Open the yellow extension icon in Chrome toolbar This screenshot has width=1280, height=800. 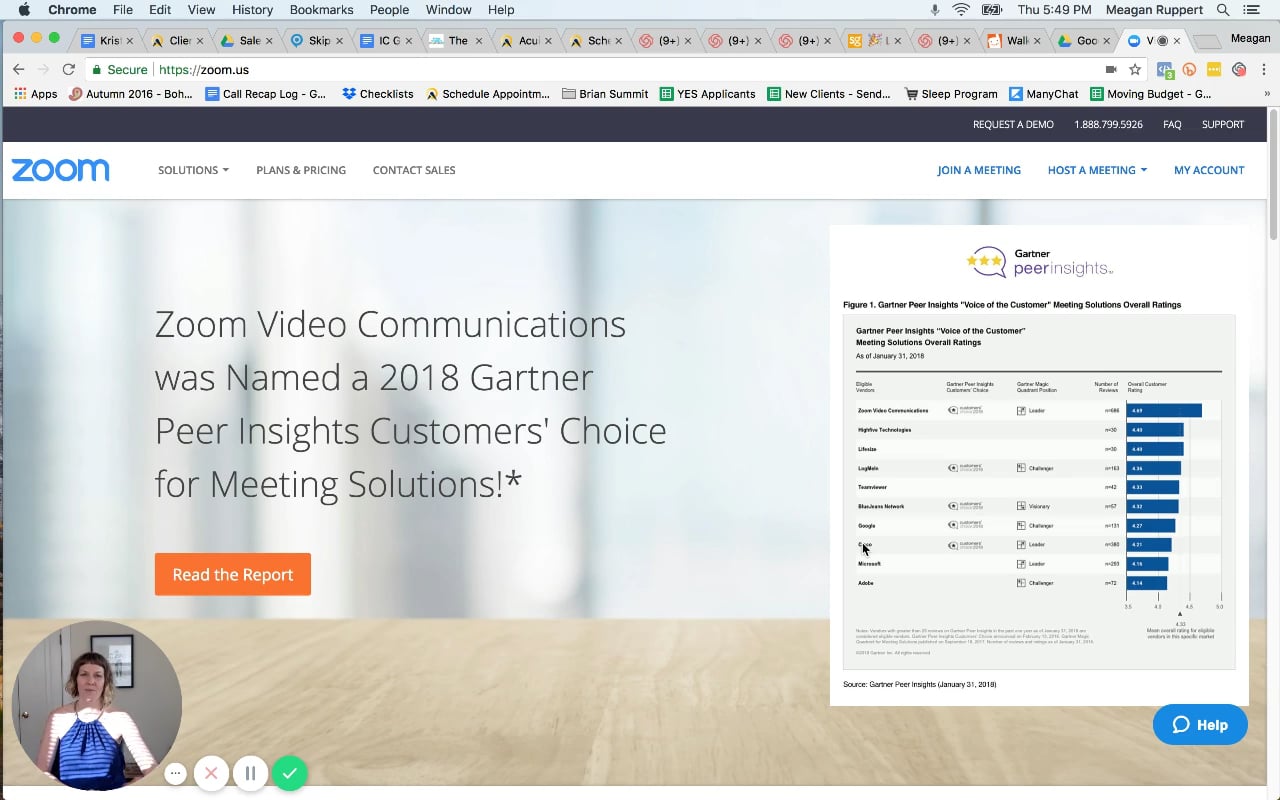[1214, 70]
